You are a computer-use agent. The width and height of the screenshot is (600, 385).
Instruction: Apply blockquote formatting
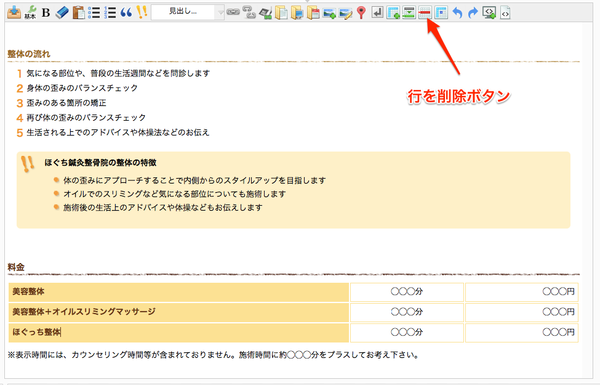[126, 12]
